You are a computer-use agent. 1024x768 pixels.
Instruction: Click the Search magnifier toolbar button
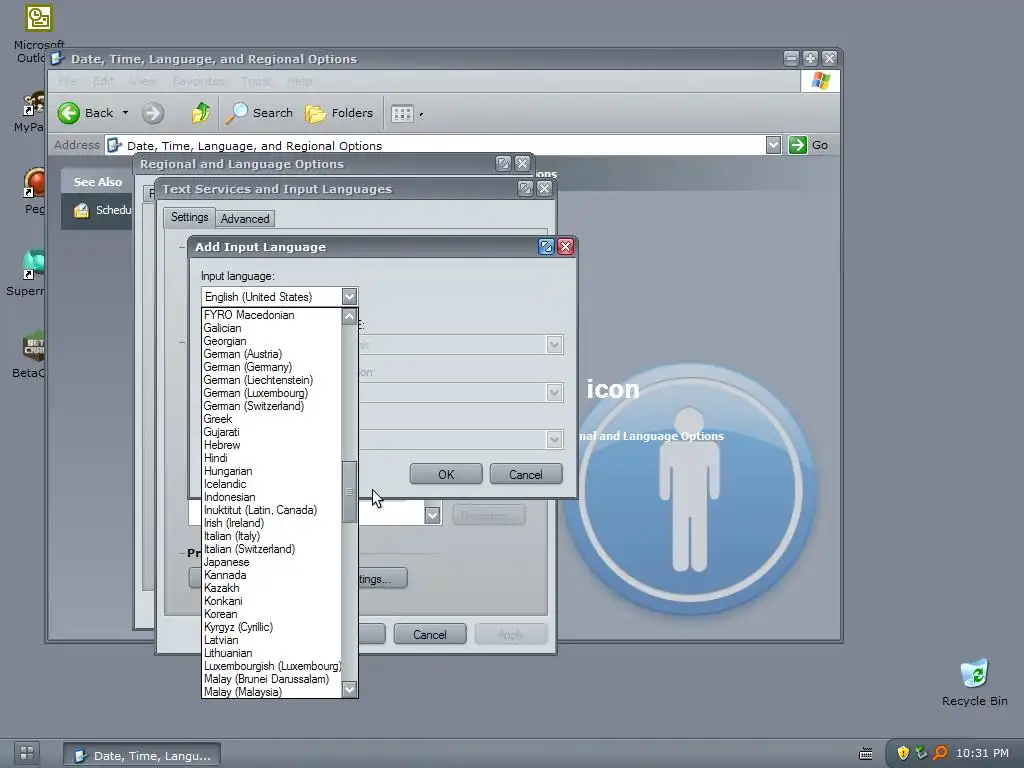point(259,113)
